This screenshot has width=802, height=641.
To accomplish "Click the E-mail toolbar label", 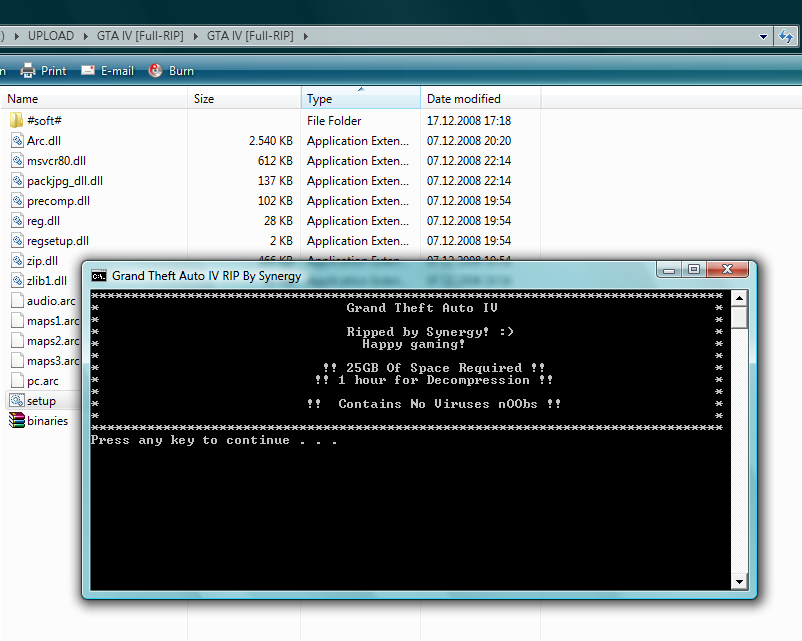I will coord(117,71).
